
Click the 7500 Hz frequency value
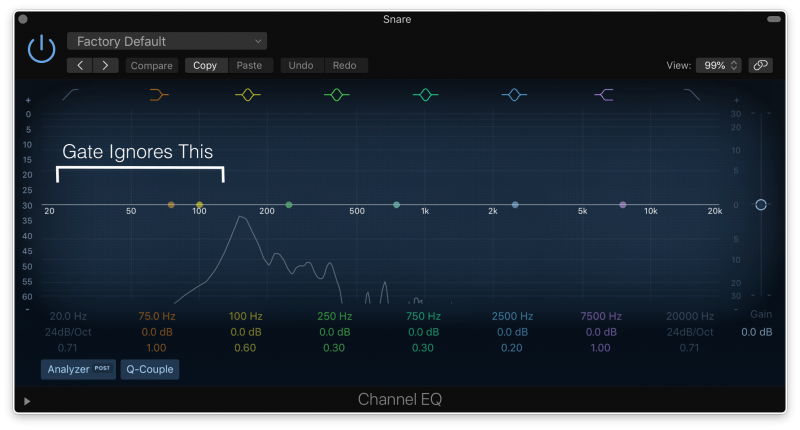[601, 316]
